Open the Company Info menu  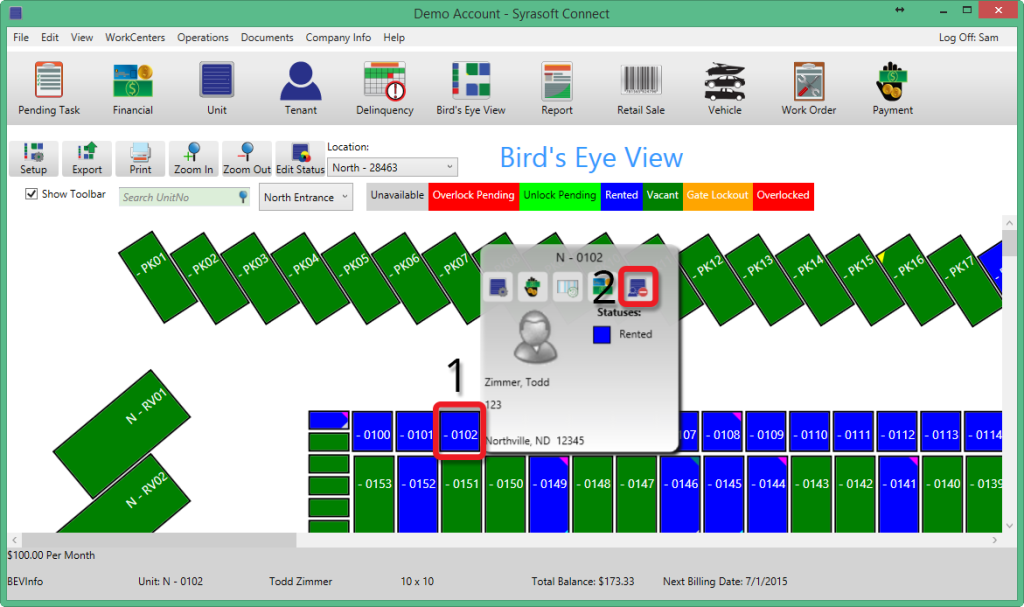point(338,37)
